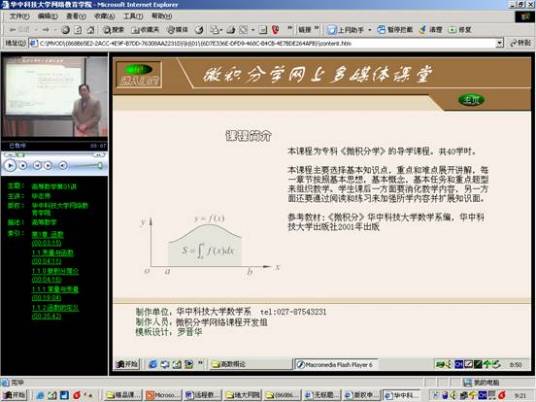
Task: Click the previous track media button
Action: [37, 166]
